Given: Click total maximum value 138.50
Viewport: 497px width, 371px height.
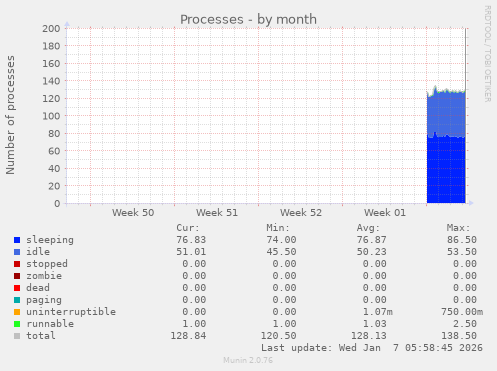Looking at the screenshot, I should [458, 336].
